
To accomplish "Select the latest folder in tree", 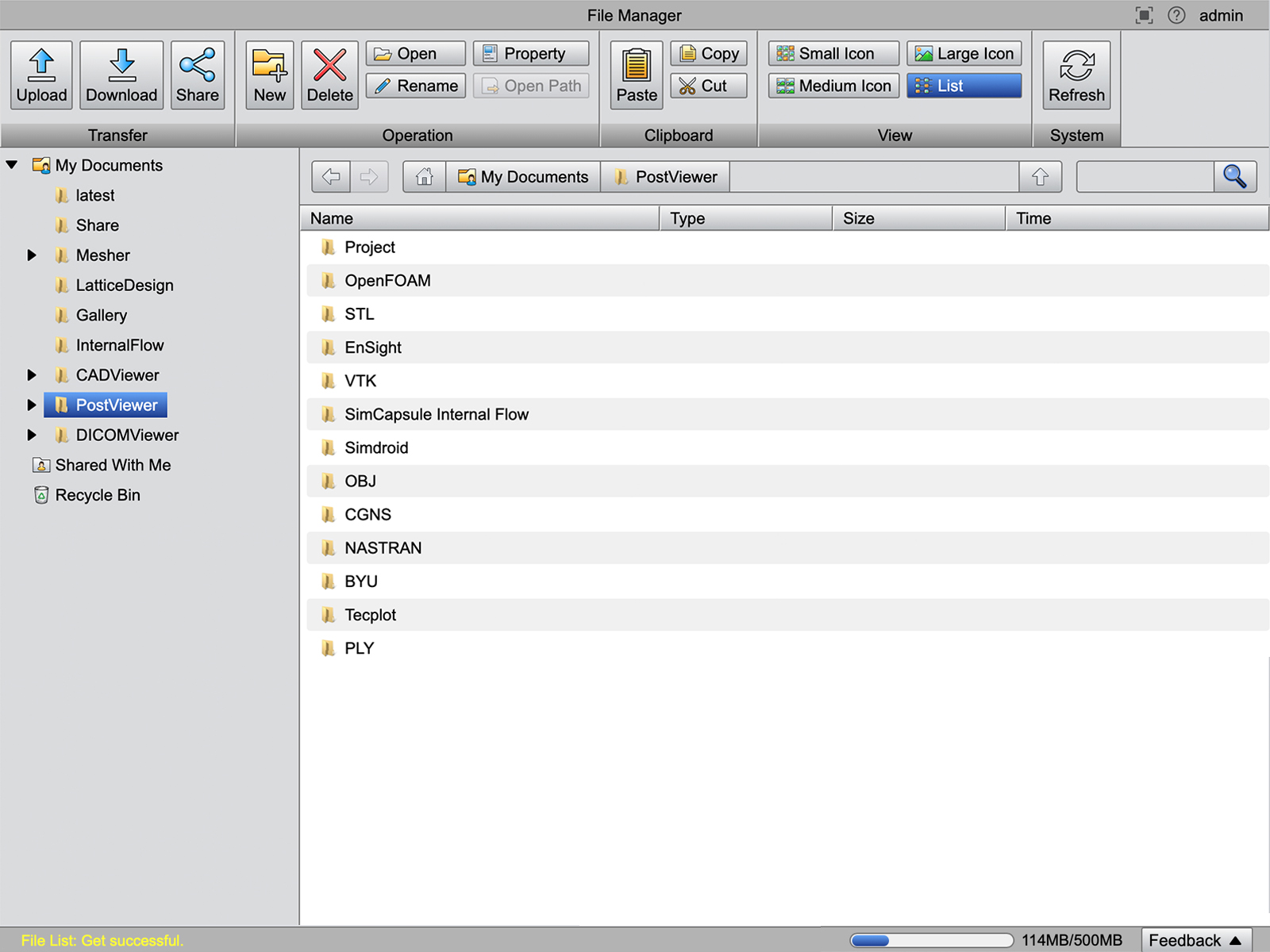I will 85,195.
